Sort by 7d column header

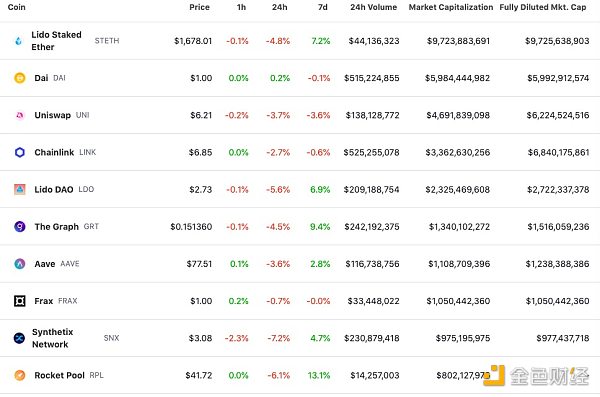click(323, 7)
